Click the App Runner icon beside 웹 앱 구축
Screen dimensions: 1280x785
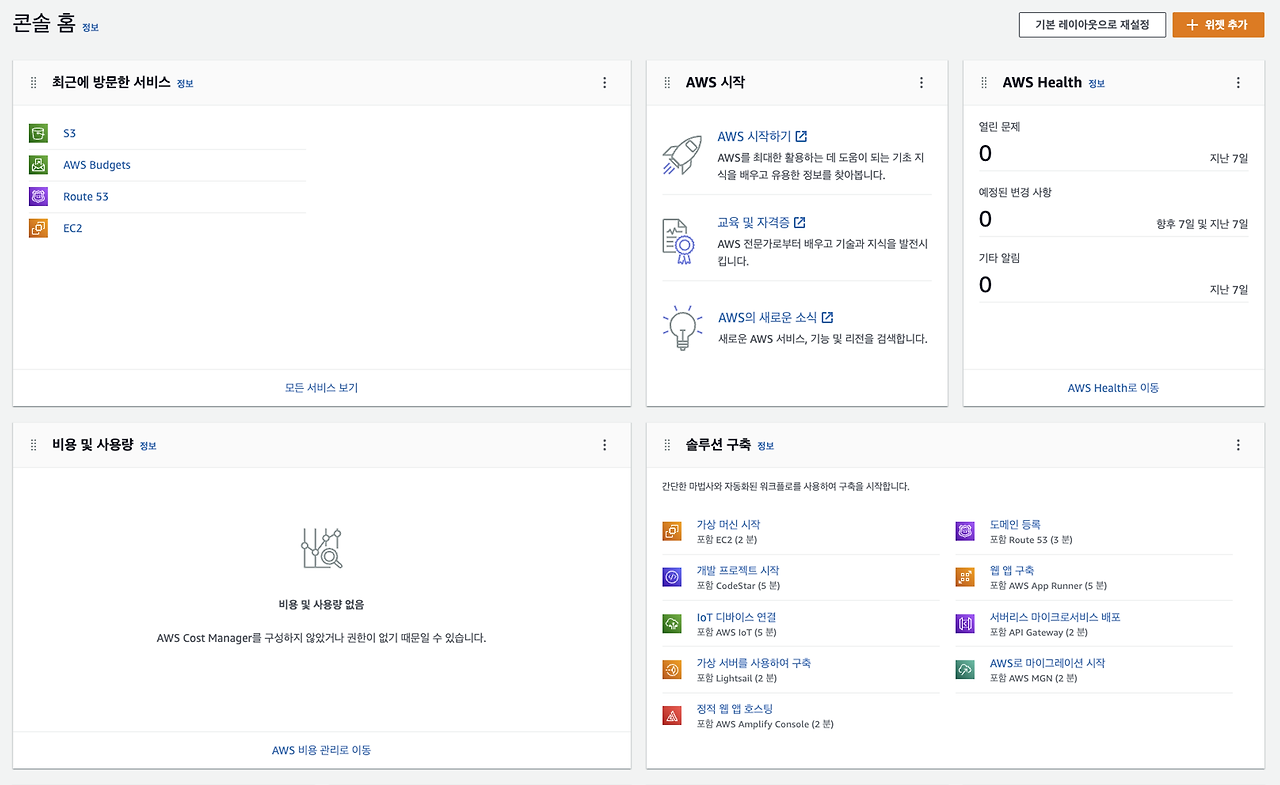965,577
